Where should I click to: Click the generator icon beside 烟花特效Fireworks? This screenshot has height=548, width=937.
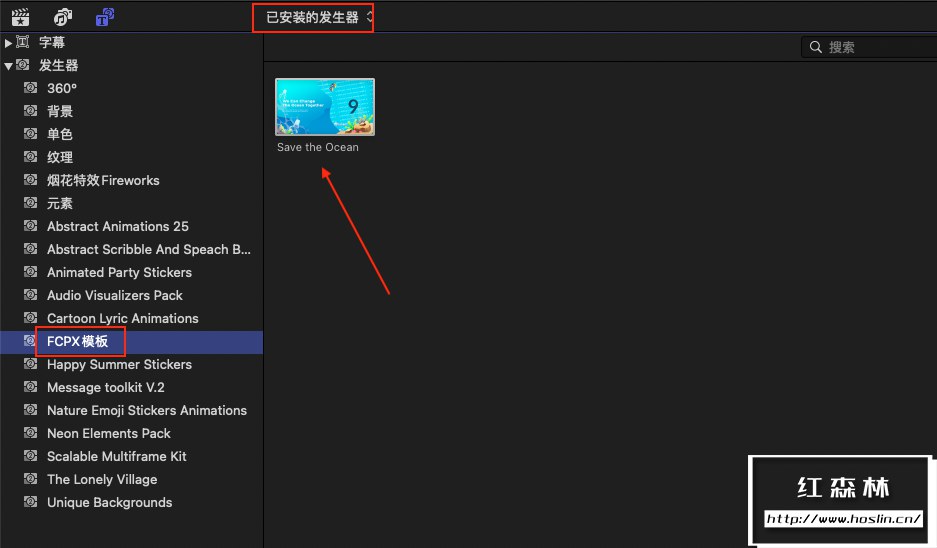click(30, 180)
